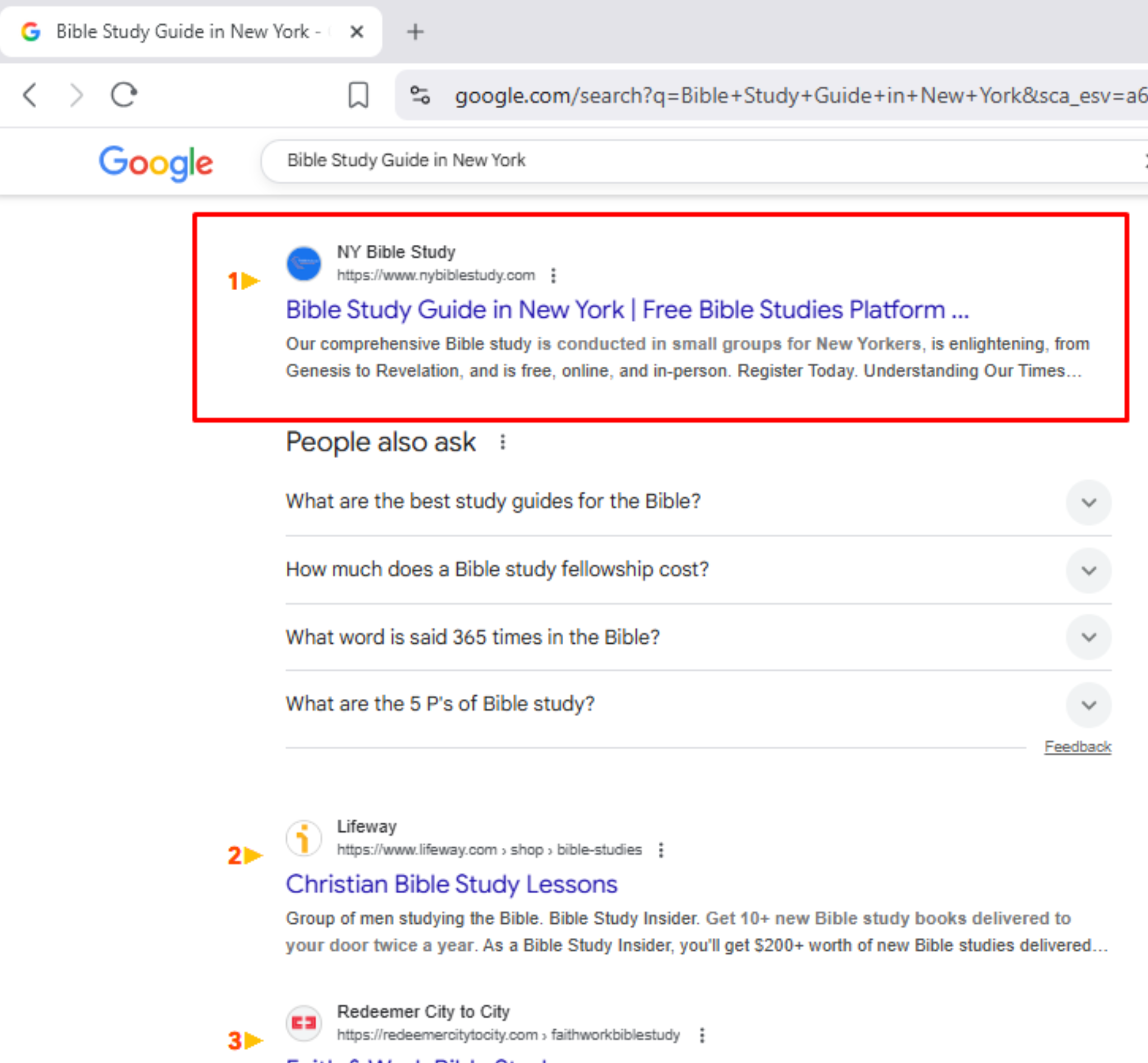Open a new browser tab

click(x=415, y=32)
